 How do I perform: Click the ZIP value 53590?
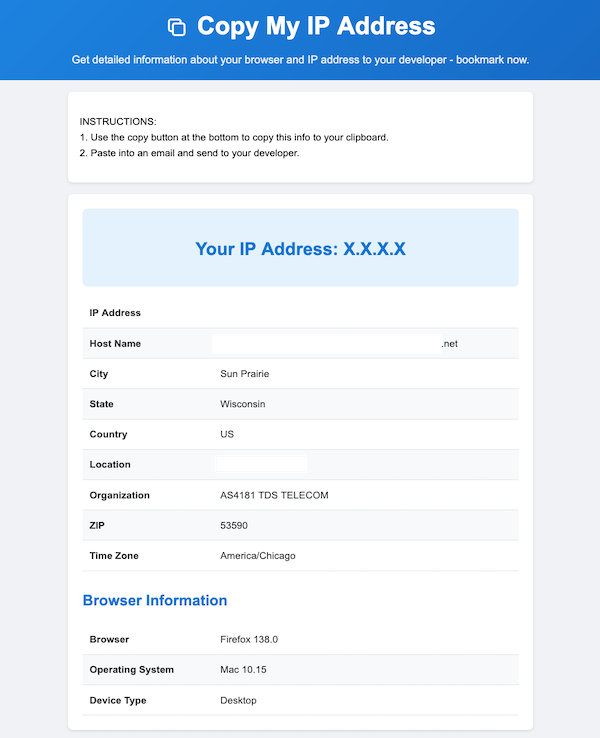click(234, 525)
